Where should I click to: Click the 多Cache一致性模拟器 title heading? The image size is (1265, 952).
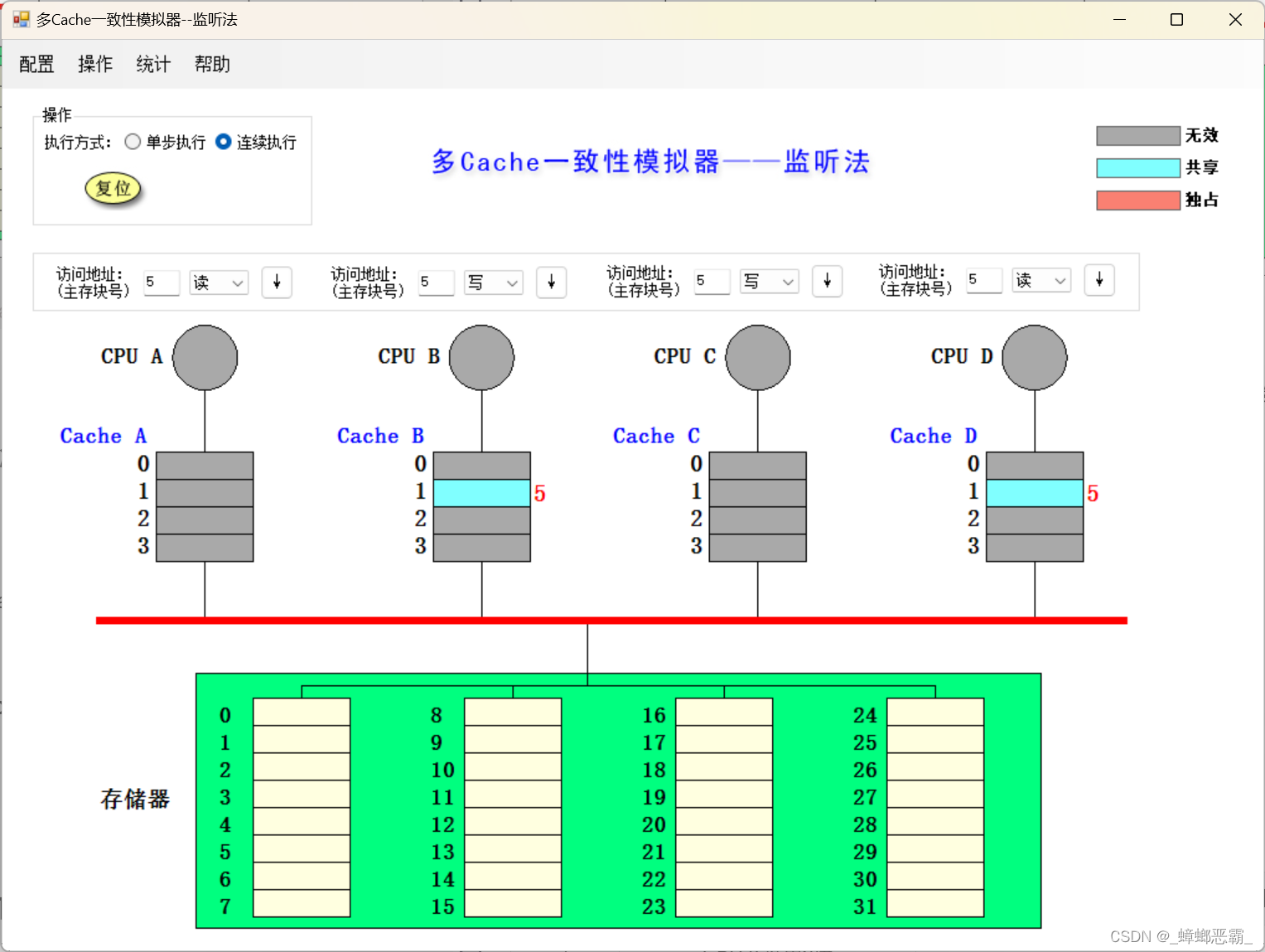pyautogui.click(x=651, y=162)
